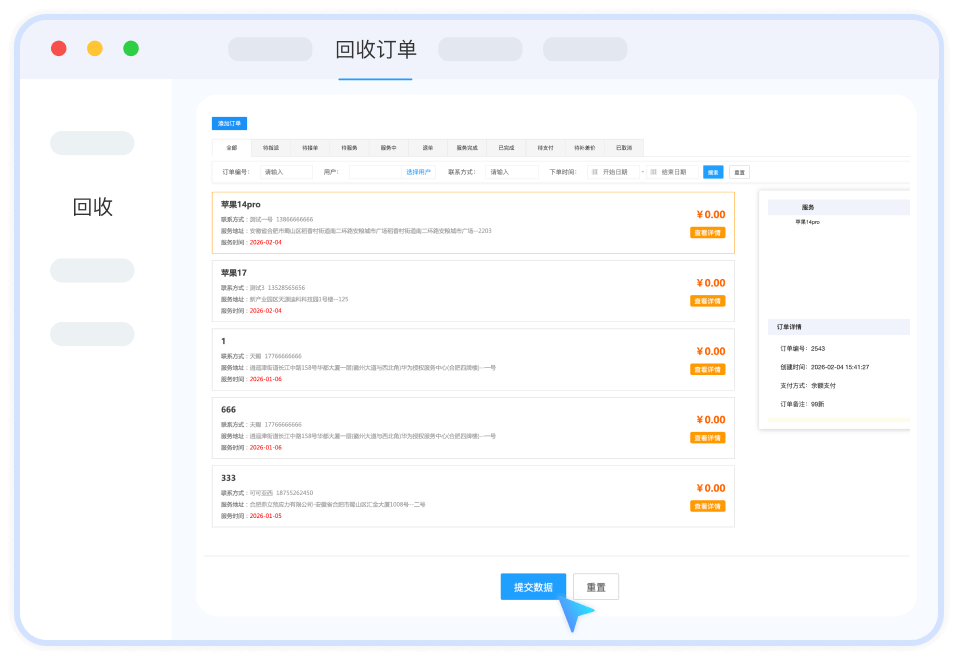Focus the 联系方式 input field
Image resolution: width=958 pixels, height=660 pixels.
[x=511, y=172]
